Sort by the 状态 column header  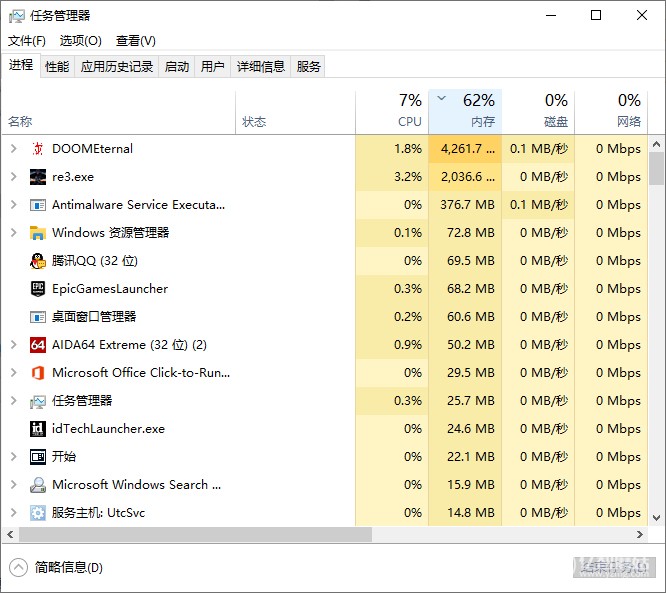296,113
